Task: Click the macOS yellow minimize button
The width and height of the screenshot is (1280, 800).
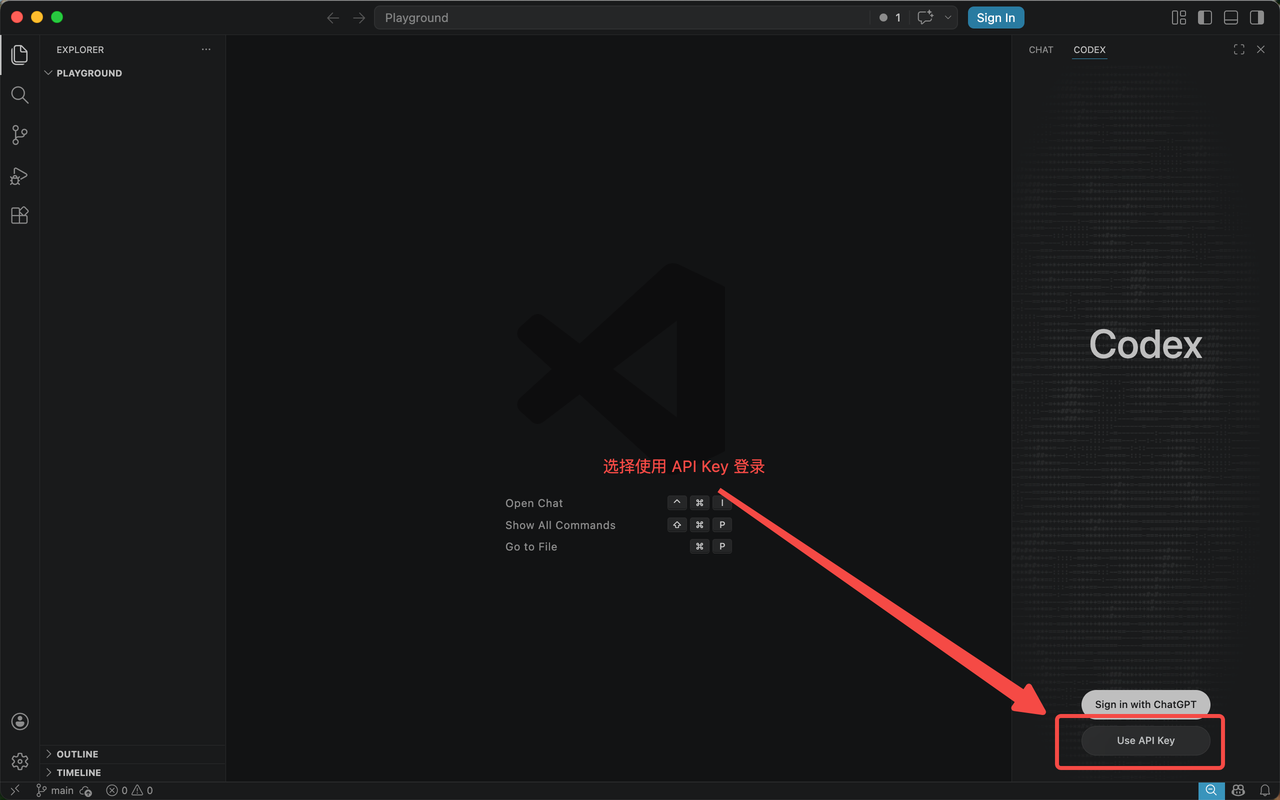Action: coord(37,17)
